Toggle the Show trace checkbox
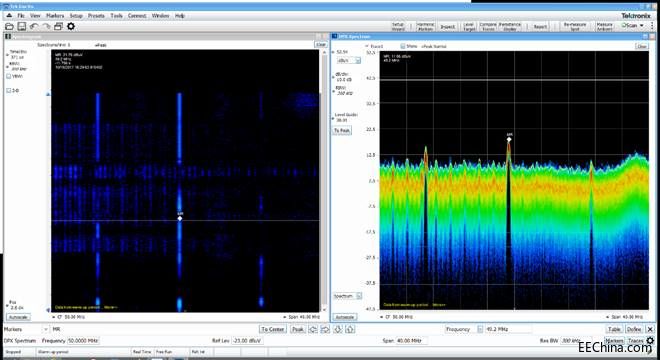660x360 pixels. tap(403, 46)
